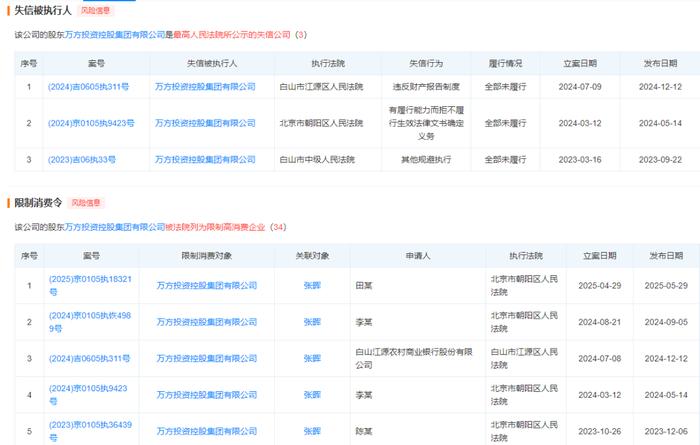Click 风险信息 tag beside 限制消费令 heading
This screenshot has height=445, width=700.
[86, 203]
